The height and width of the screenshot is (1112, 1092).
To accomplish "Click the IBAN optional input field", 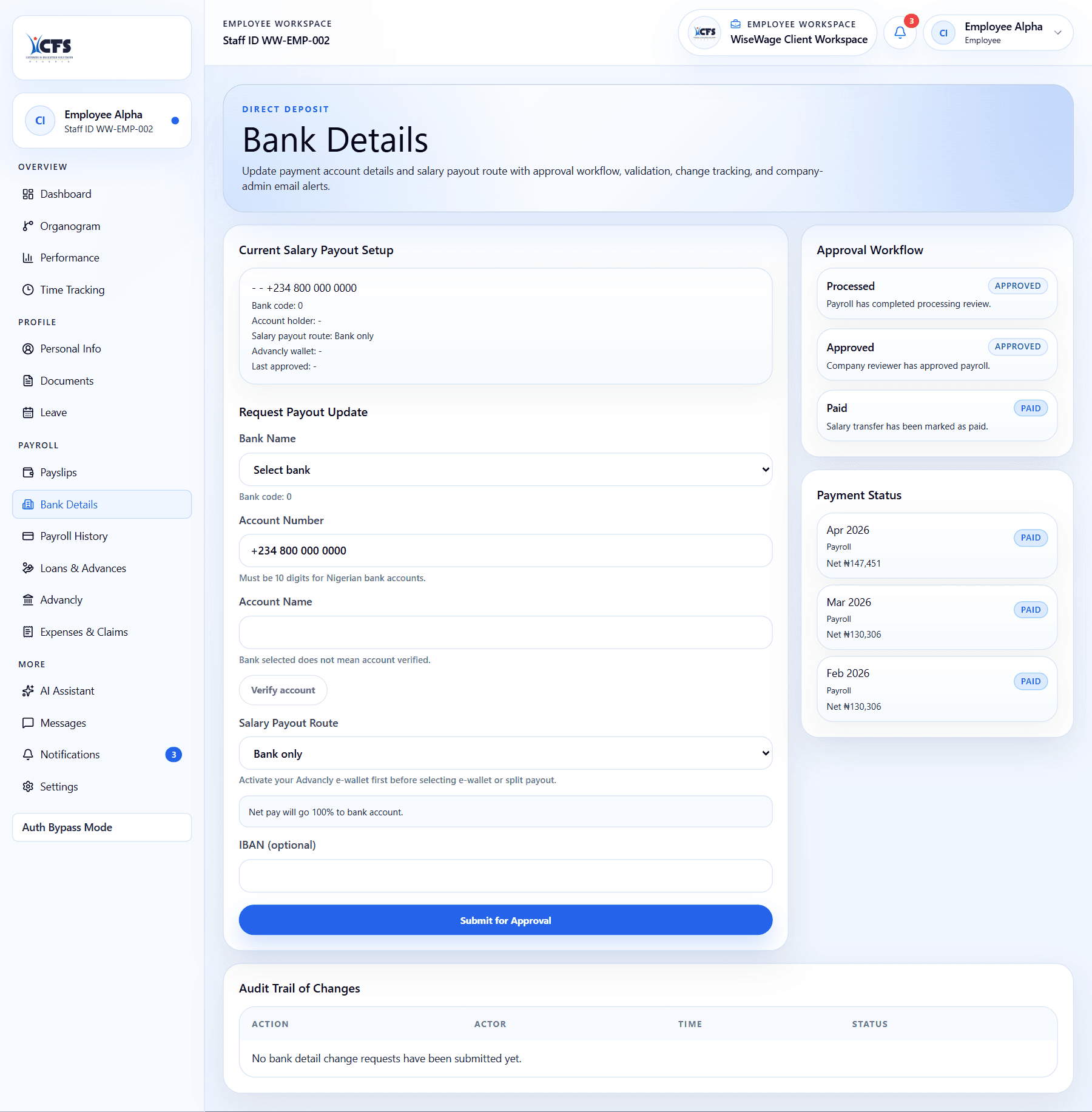I will [x=505, y=876].
